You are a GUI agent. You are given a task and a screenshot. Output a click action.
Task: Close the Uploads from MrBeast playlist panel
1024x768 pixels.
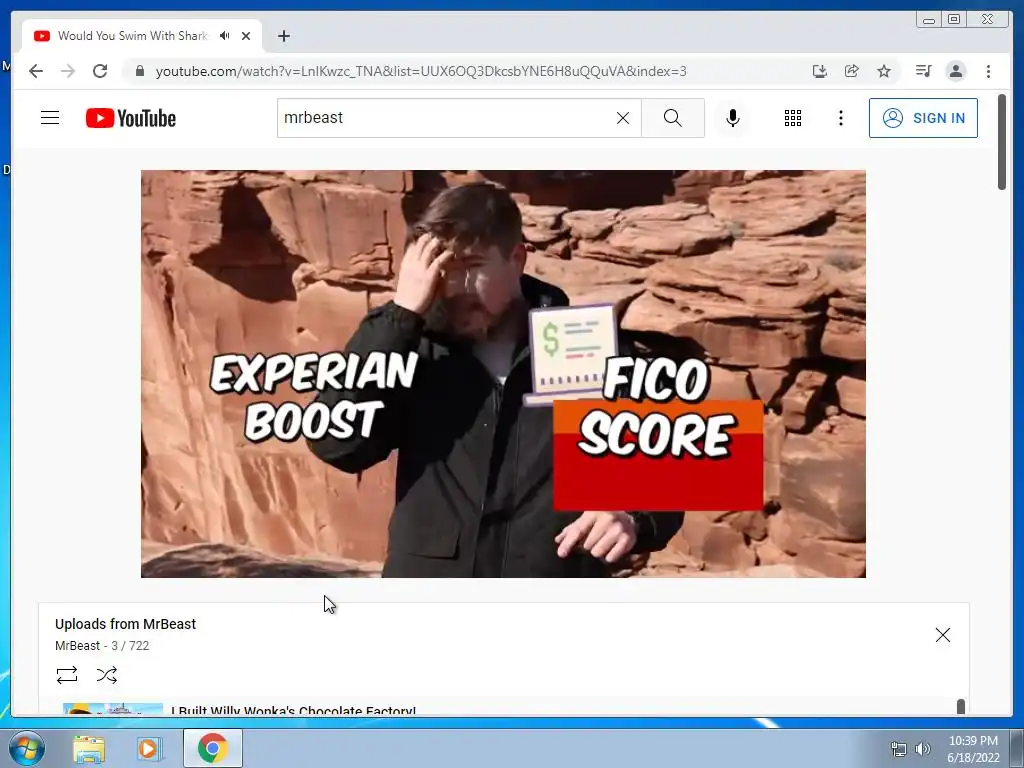pos(942,635)
